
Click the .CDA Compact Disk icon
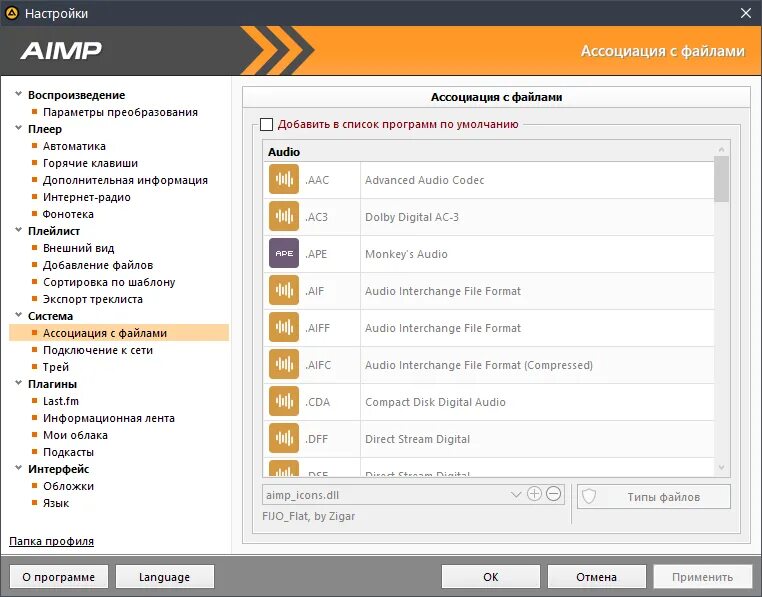(284, 401)
